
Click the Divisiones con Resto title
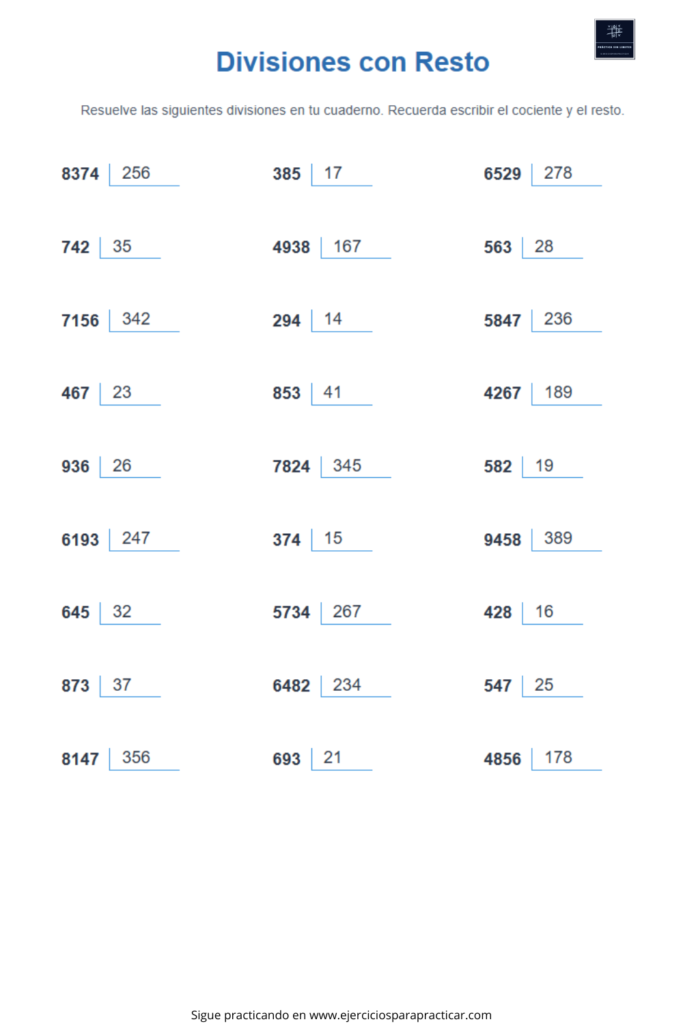click(353, 62)
